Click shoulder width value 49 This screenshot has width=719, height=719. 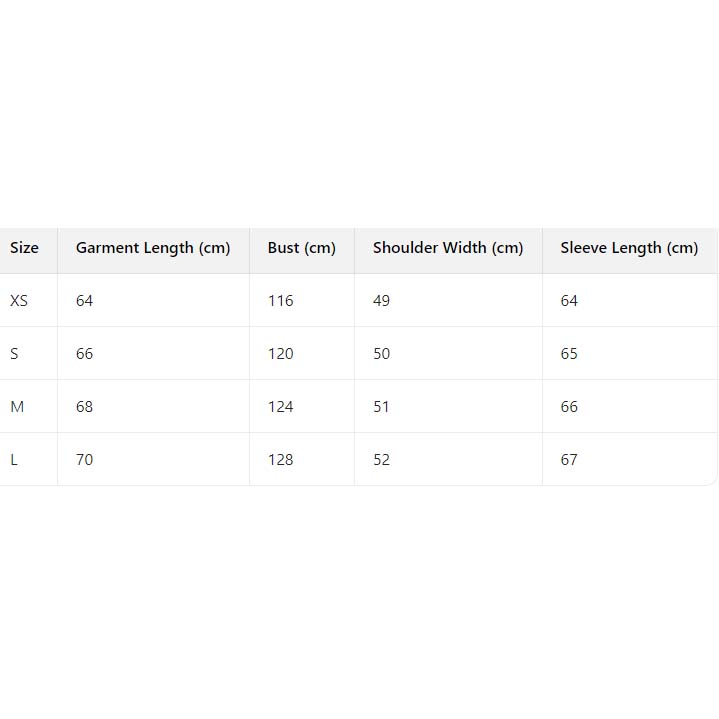coord(381,301)
